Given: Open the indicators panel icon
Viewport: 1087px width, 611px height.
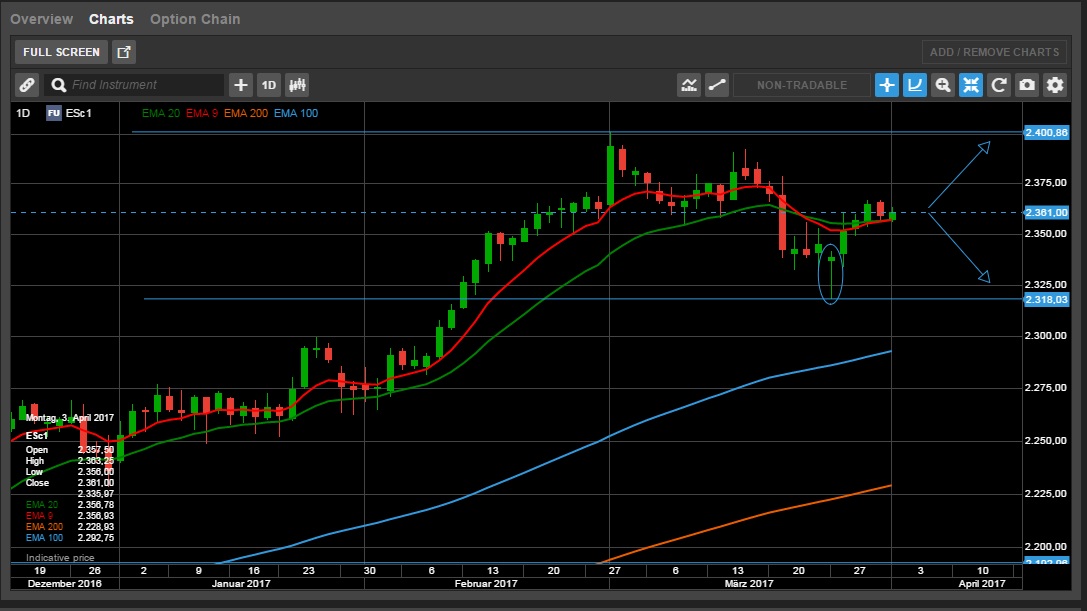Looking at the screenshot, I should [296, 85].
